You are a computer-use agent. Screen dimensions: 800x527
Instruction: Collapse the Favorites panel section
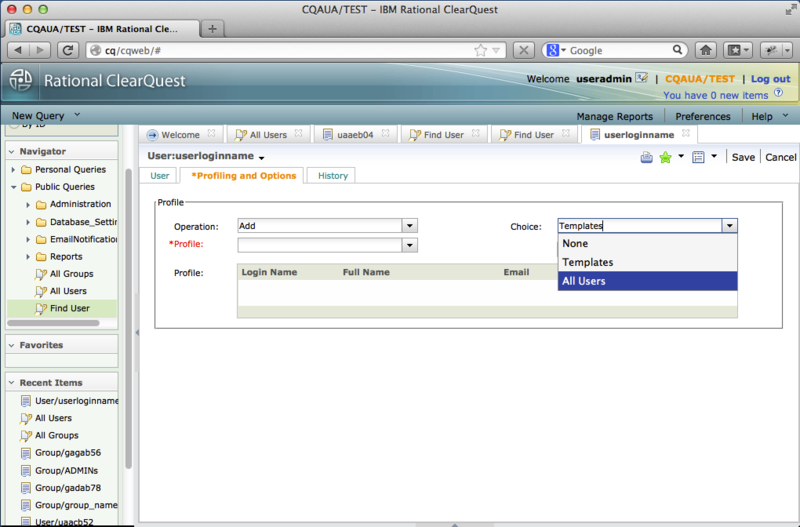[x=11, y=345]
